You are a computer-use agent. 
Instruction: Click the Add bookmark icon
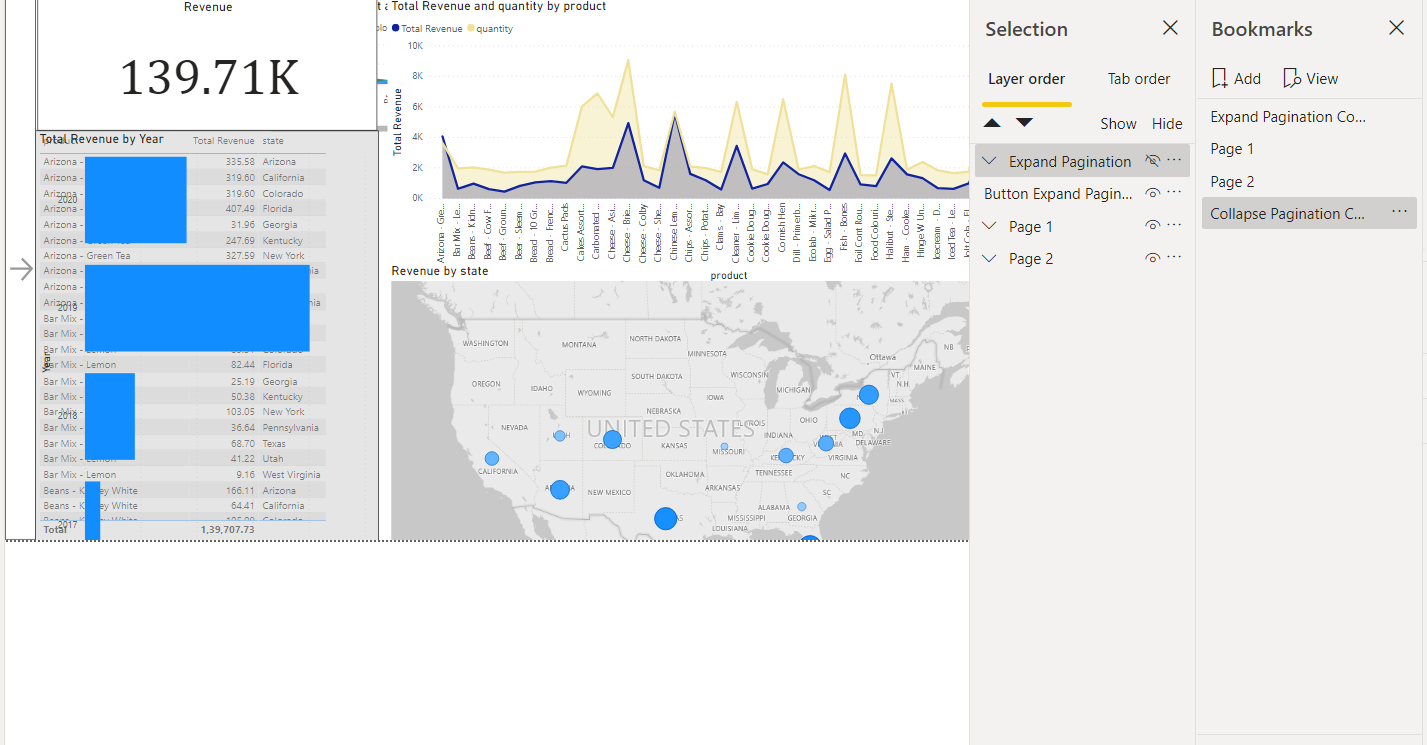1219,78
